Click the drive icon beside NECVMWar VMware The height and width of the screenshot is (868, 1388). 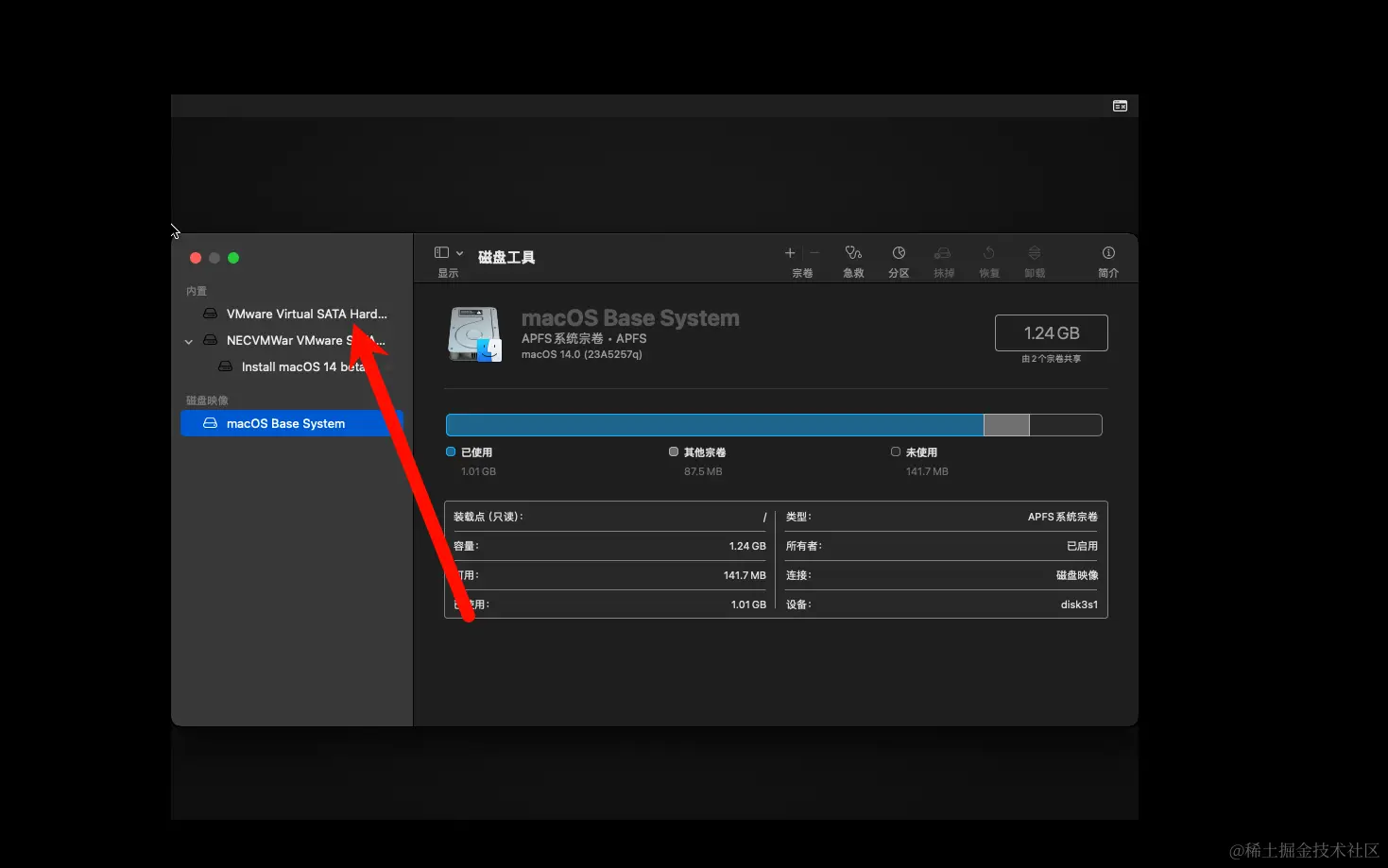click(210, 340)
